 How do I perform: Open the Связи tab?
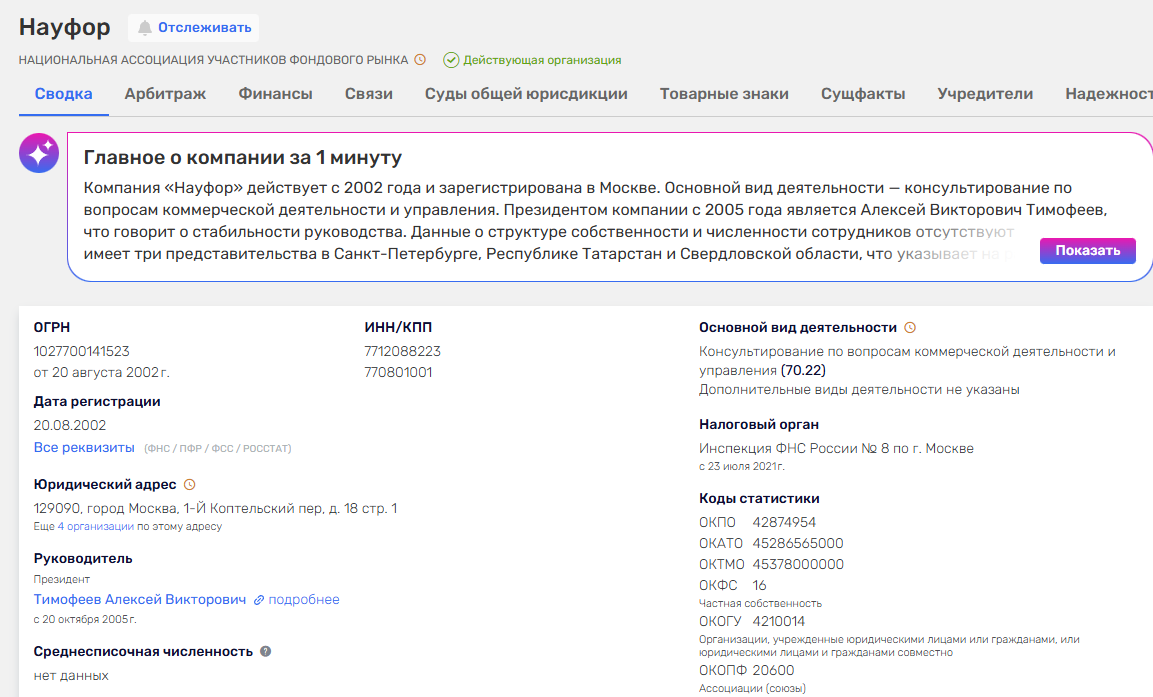368,94
